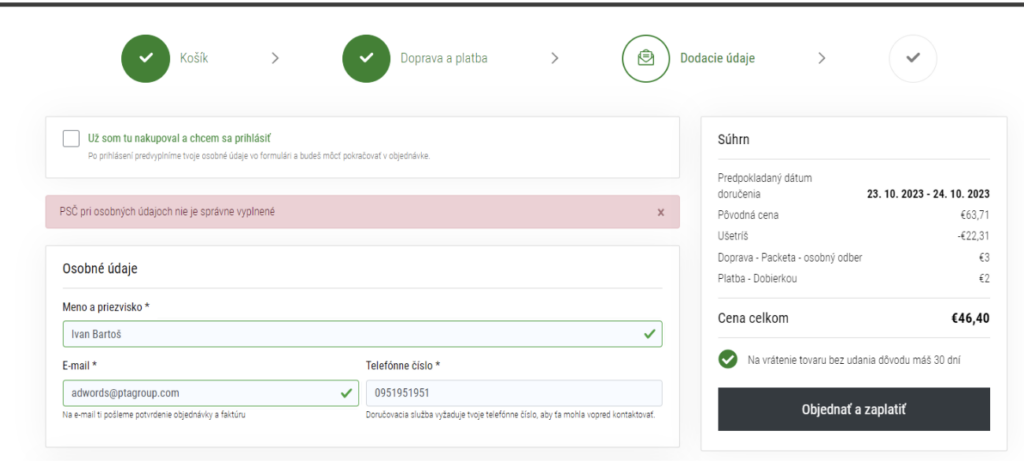Tick the 'Už som tu nakupoval' checkbox
Screen dimensions: 1024x471
(71, 138)
